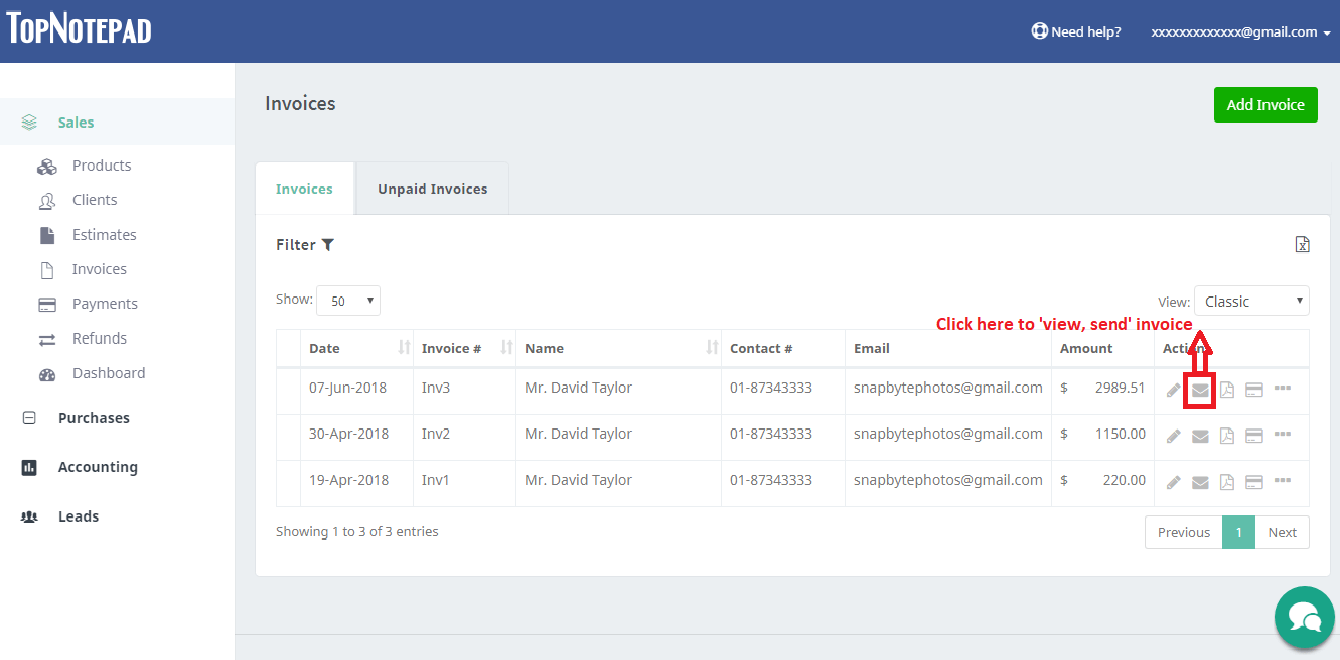
Task: Click amount 2989.51 cell
Action: pos(1103,390)
